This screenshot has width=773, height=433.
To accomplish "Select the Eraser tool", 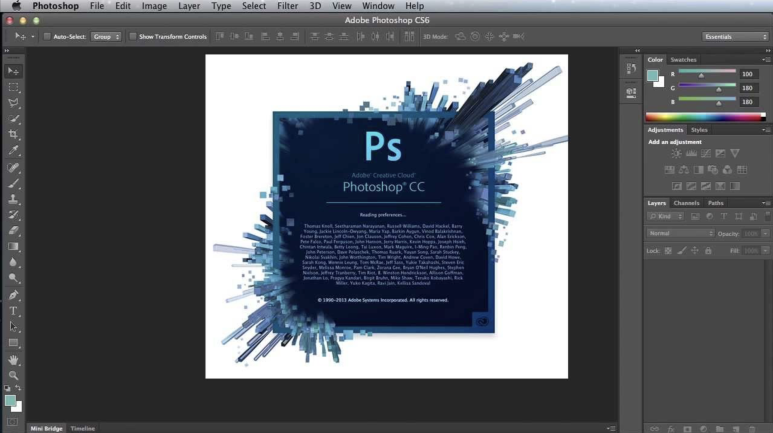I will [13, 230].
